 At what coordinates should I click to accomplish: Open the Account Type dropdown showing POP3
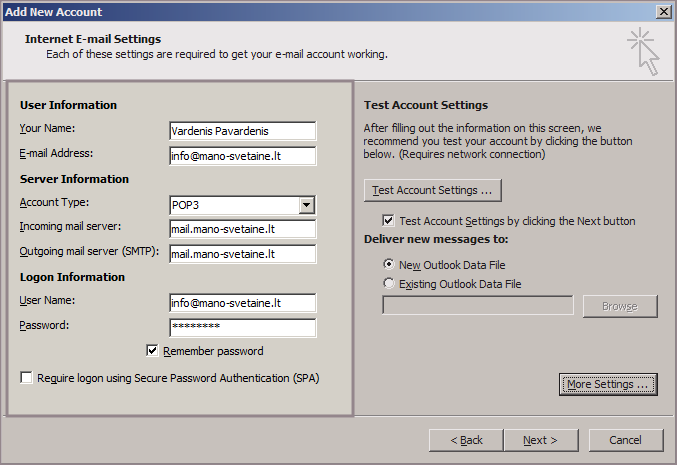point(307,205)
